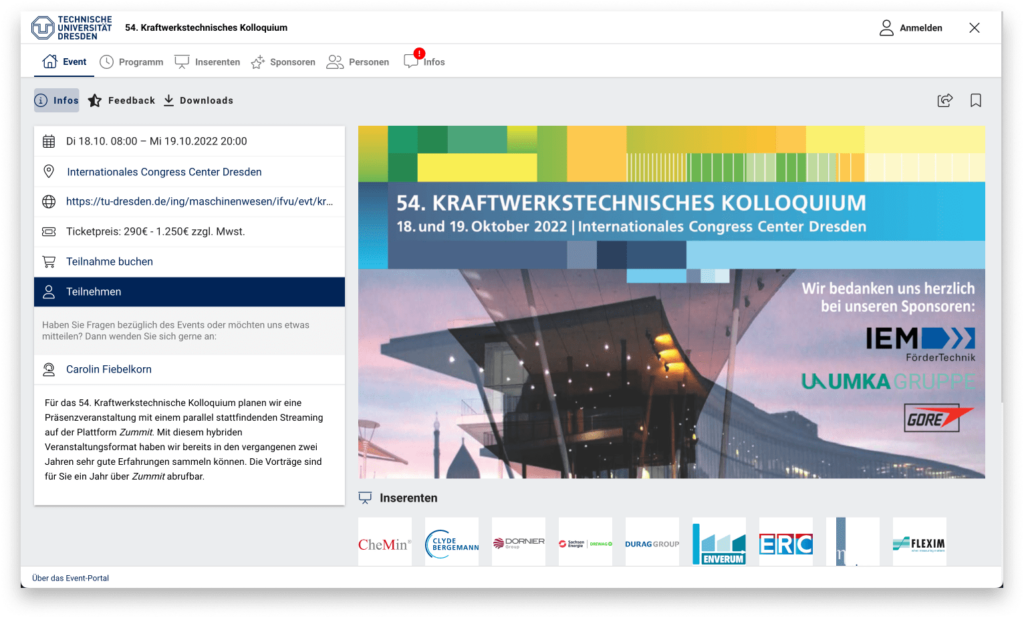Open the Infos tab with the notification badge
This screenshot has height=618, width=1024.
tap(424, 62)
